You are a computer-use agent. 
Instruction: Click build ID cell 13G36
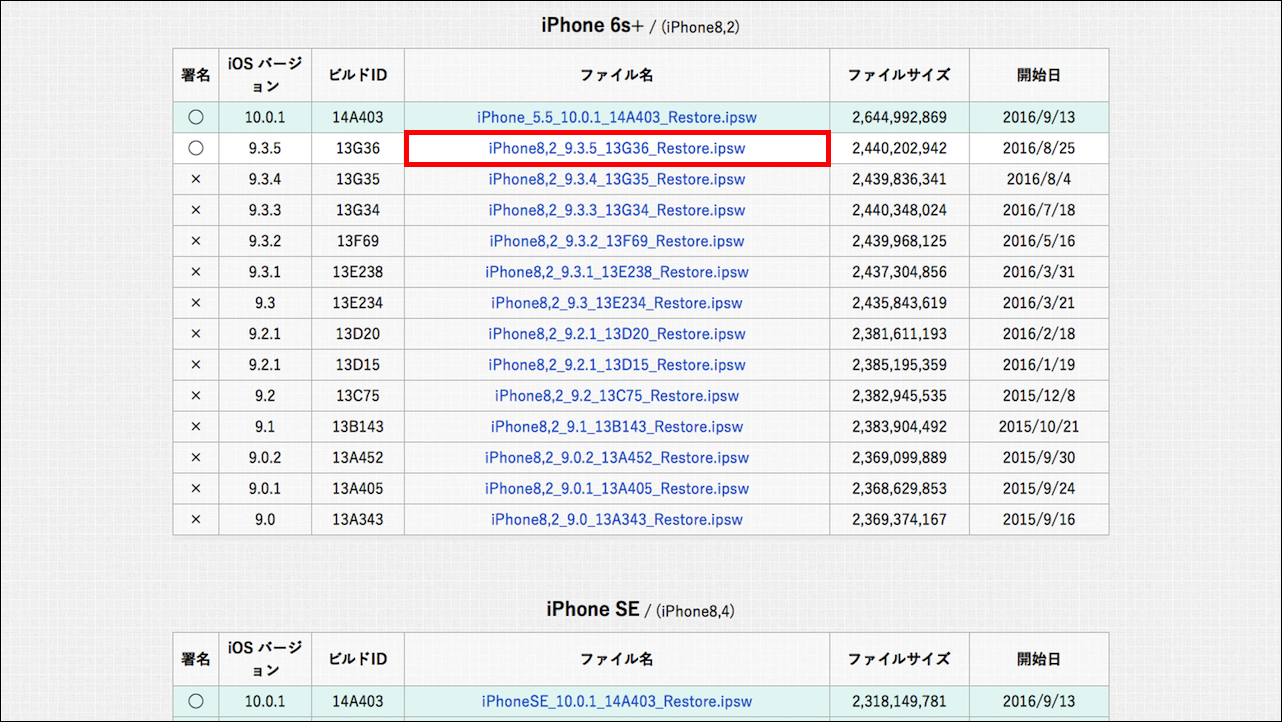click(358, 148)
